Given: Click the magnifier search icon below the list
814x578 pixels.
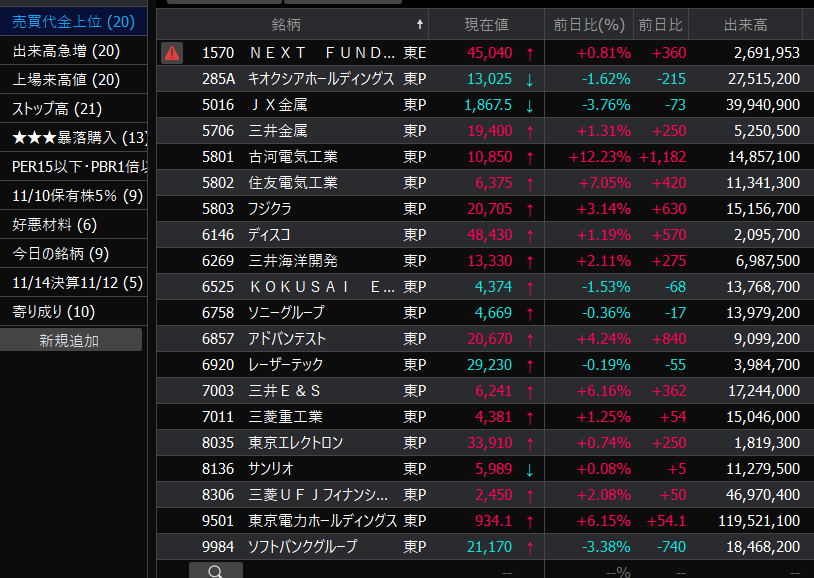Looking at the screenshot, I should click(216, 571).
